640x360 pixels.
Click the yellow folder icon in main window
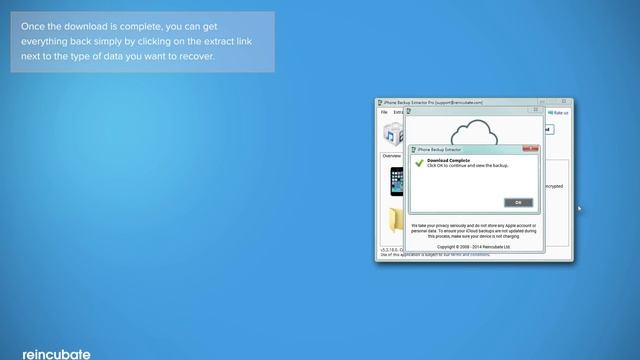[396, 220]
